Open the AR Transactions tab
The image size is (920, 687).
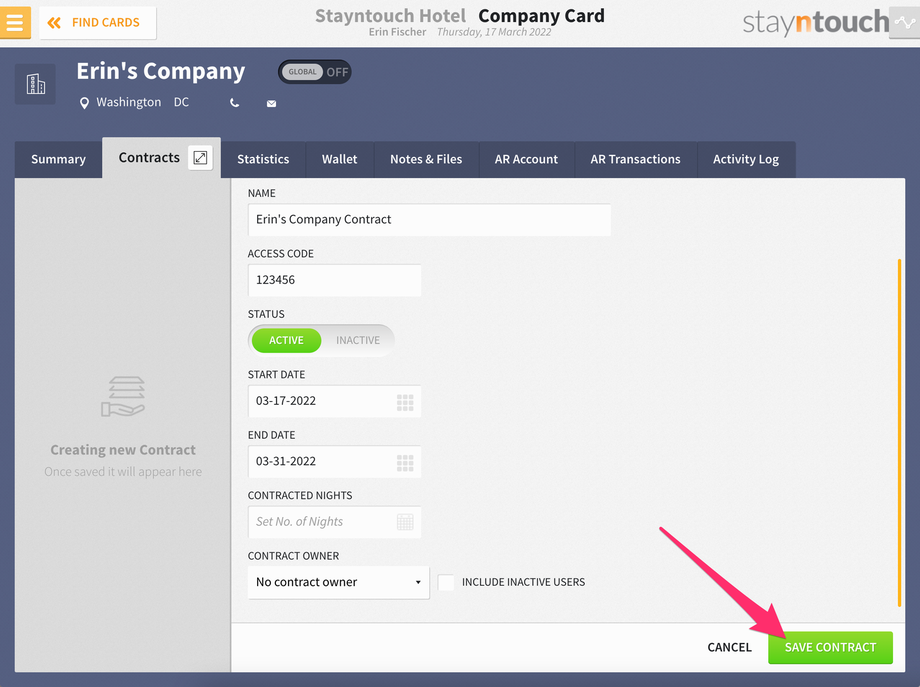[x=635, y=159]
